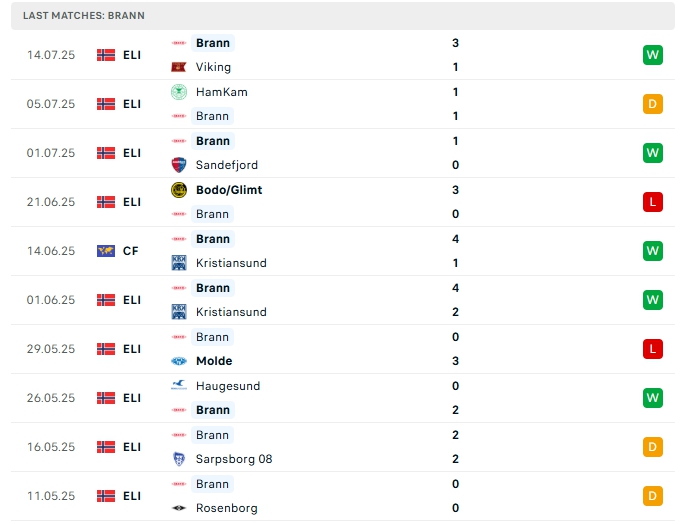Image resolution: width=682 pixels, height=524 pixels.
Task: Click the 3 score for Molde
Action: point(455,361)
